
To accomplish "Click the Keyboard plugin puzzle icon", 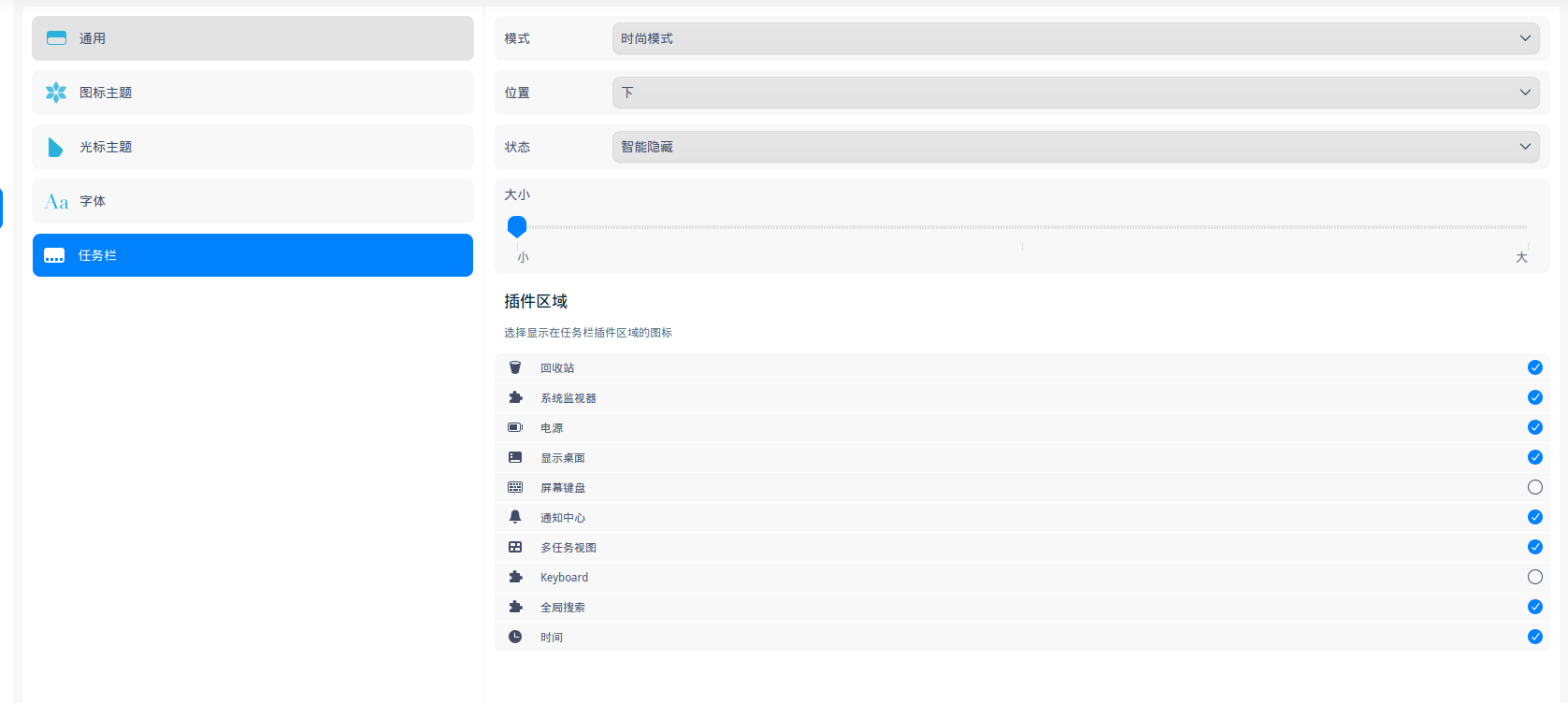I will tap(515, 577).
